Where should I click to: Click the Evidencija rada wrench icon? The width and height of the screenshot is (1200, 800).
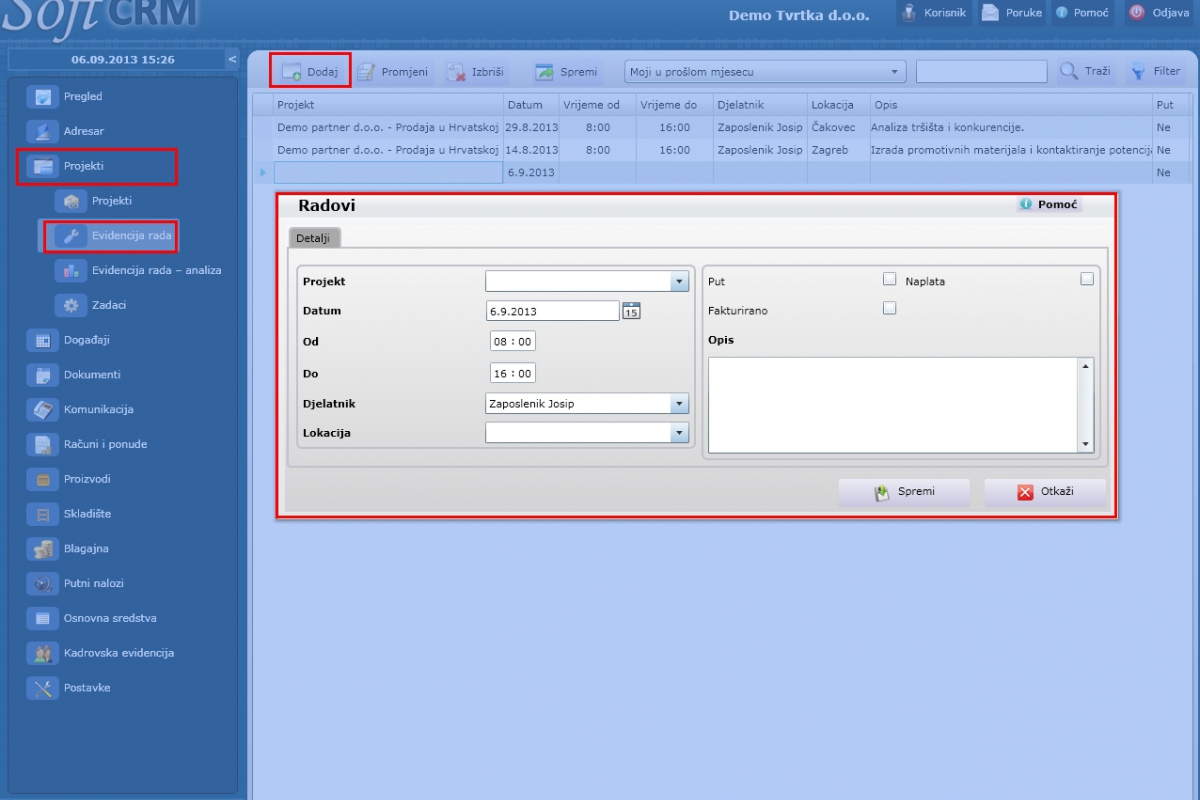tap(71, 236)
